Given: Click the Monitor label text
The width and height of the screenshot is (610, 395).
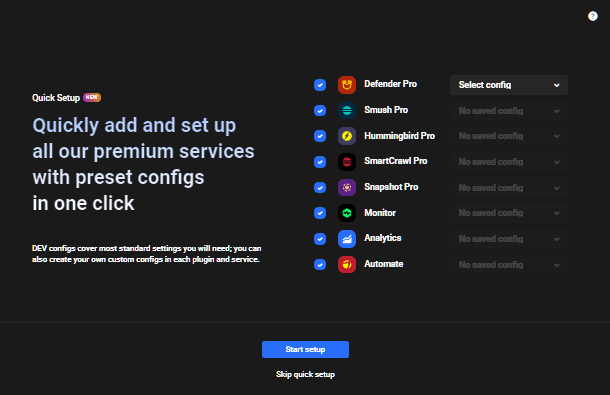Looking at the screenshot, I should (x=380, y=213).
